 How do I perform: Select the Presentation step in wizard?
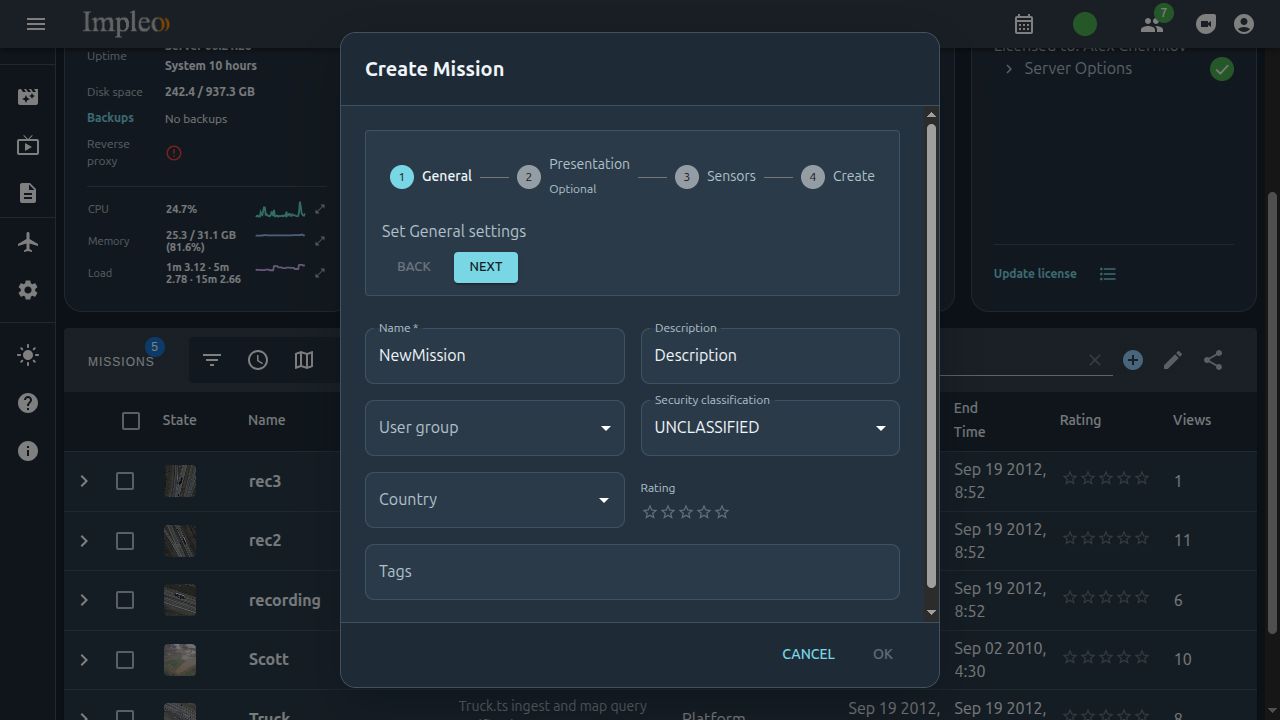[574, 176]
